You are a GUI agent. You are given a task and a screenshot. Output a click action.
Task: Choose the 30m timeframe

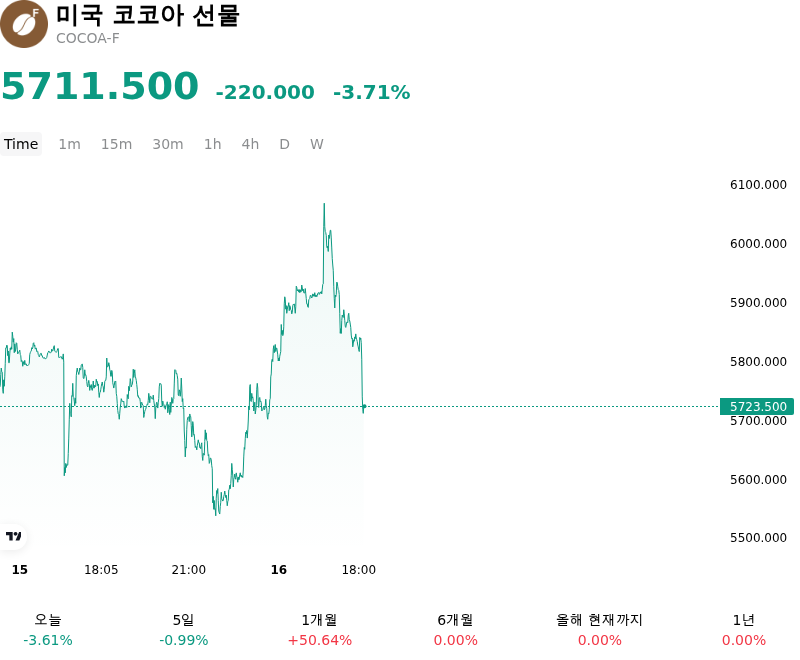tap(168, 144)
